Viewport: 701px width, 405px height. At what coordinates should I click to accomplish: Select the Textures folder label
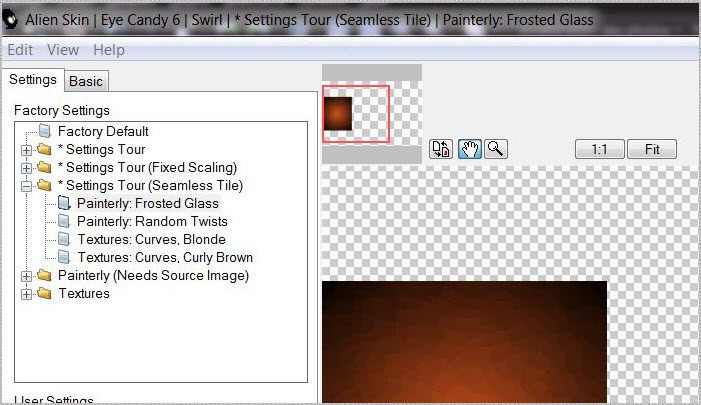pos(84,293)
